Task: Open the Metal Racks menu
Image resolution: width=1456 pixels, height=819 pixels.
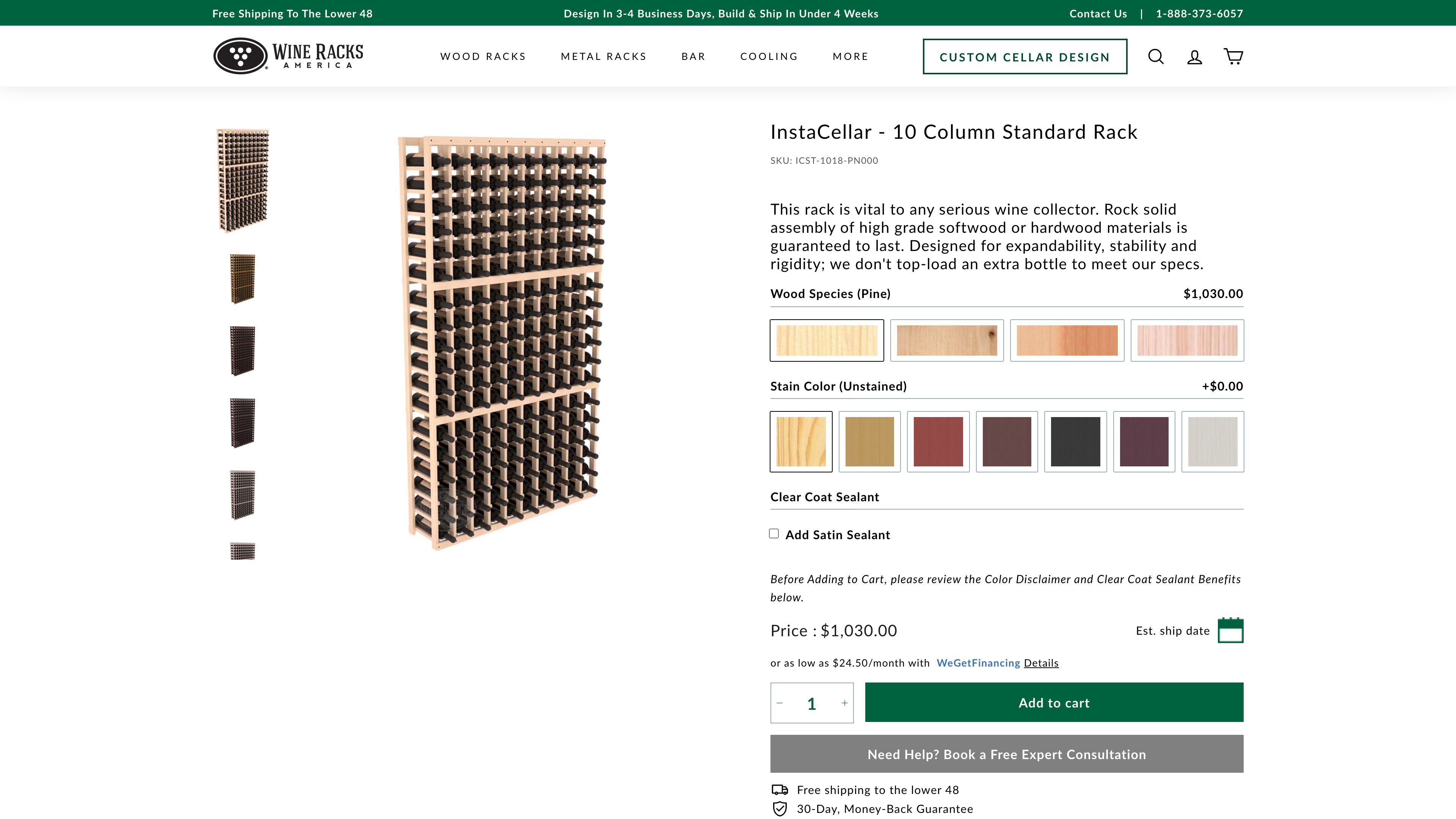Action: click(x=603, y=56)
